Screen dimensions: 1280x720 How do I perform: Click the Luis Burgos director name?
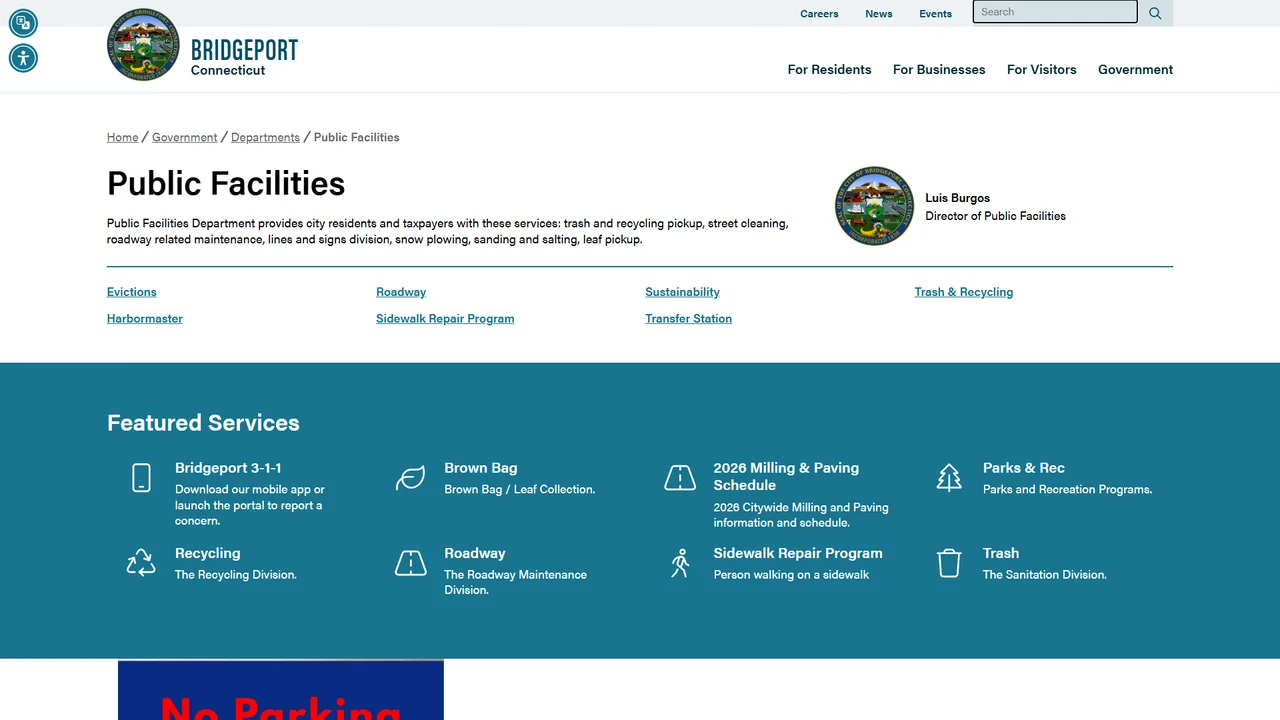pos(957,198)
